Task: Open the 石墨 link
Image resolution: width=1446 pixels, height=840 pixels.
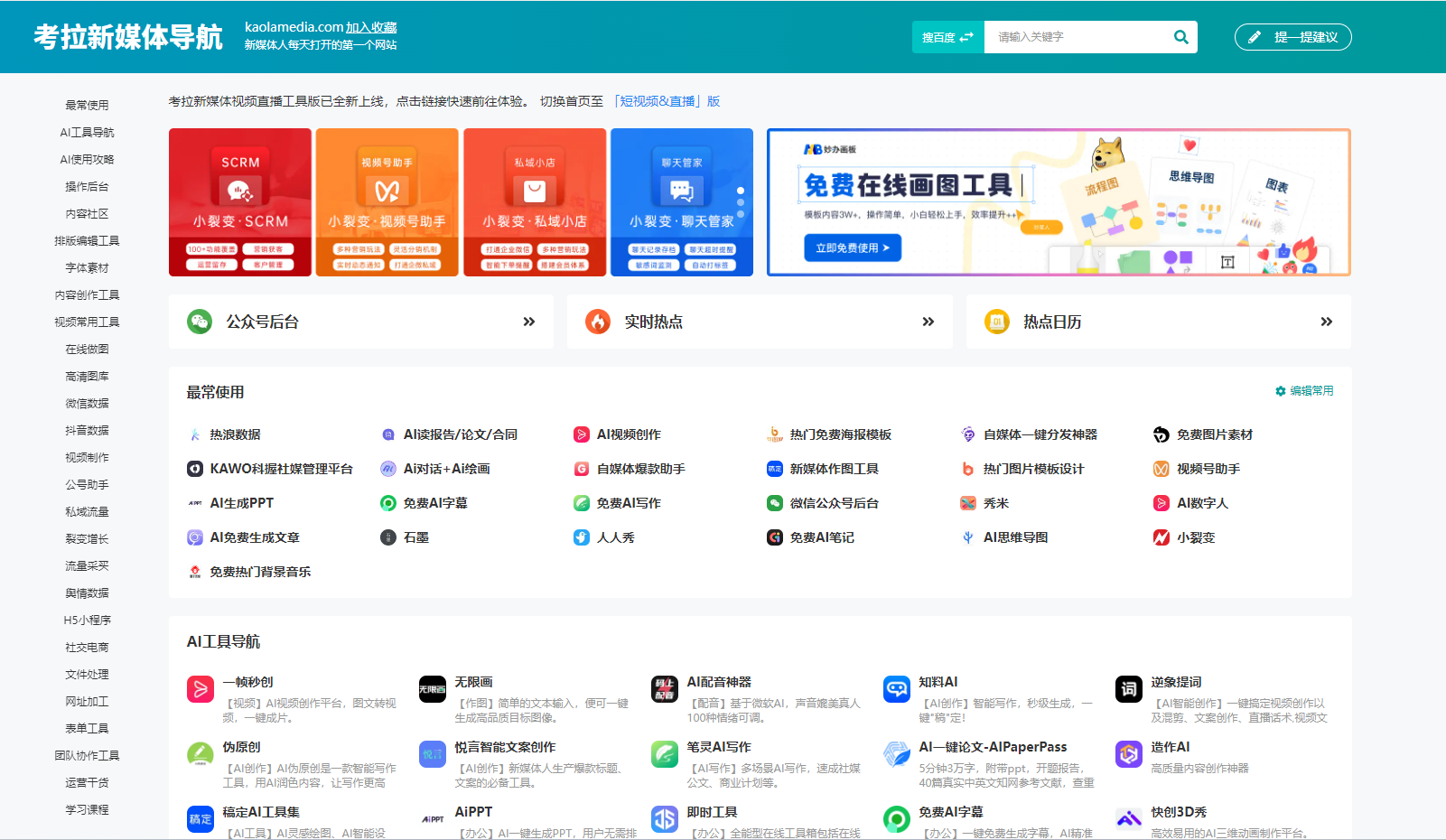Action: (415, 537)
